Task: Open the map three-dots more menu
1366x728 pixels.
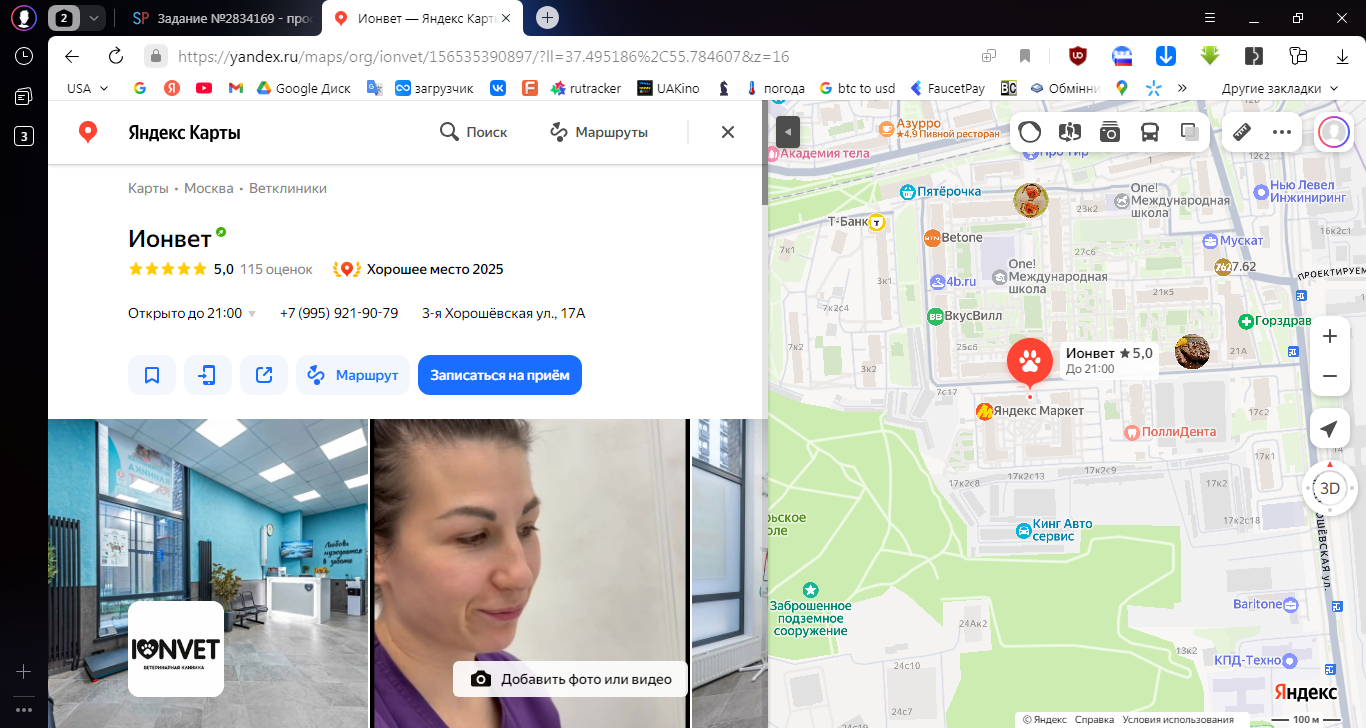Action: tap(1282, 132)
